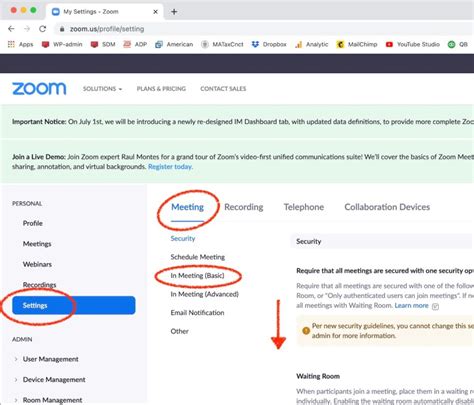Click the Learn more link
The width and height of the screenshot is (474, 405).
click(411, 305)
